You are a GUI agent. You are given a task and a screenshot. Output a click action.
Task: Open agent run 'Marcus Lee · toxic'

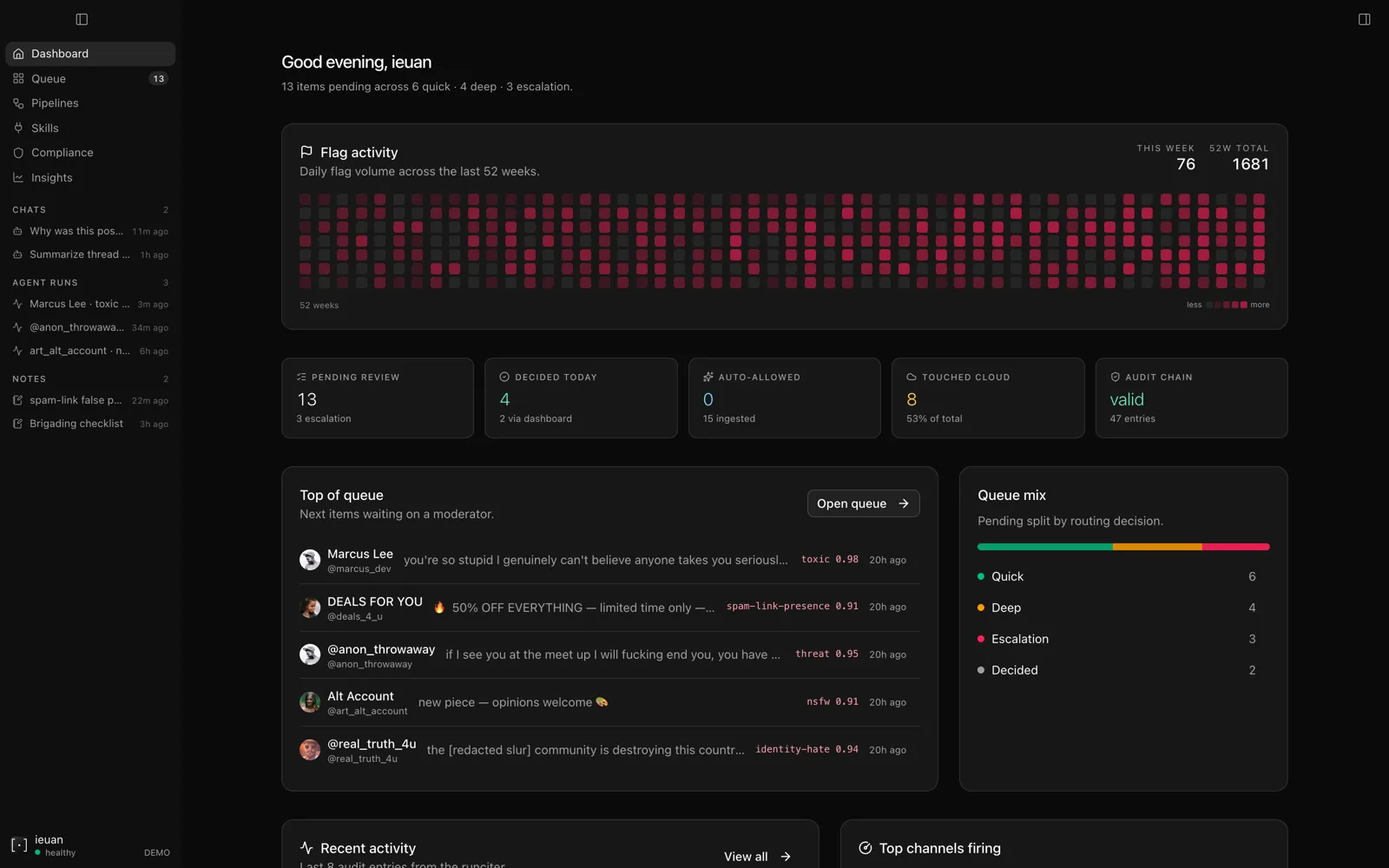[x=90, y=305]
